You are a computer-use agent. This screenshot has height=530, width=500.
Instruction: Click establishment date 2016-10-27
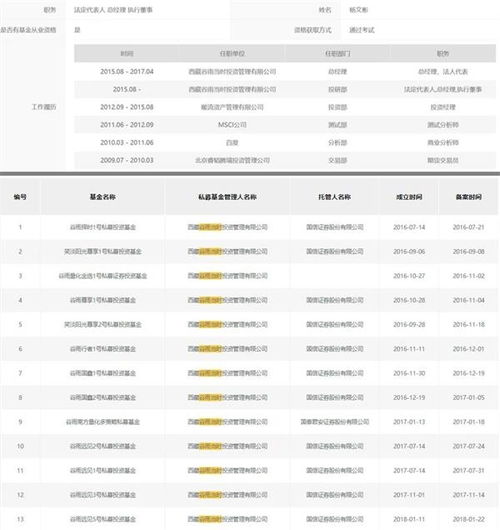(x=409, y=276)
